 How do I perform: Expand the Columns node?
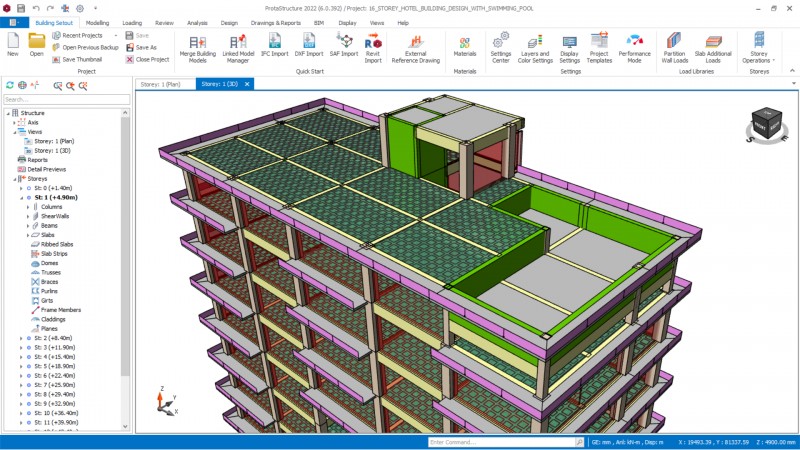click(x=28, y=207)
